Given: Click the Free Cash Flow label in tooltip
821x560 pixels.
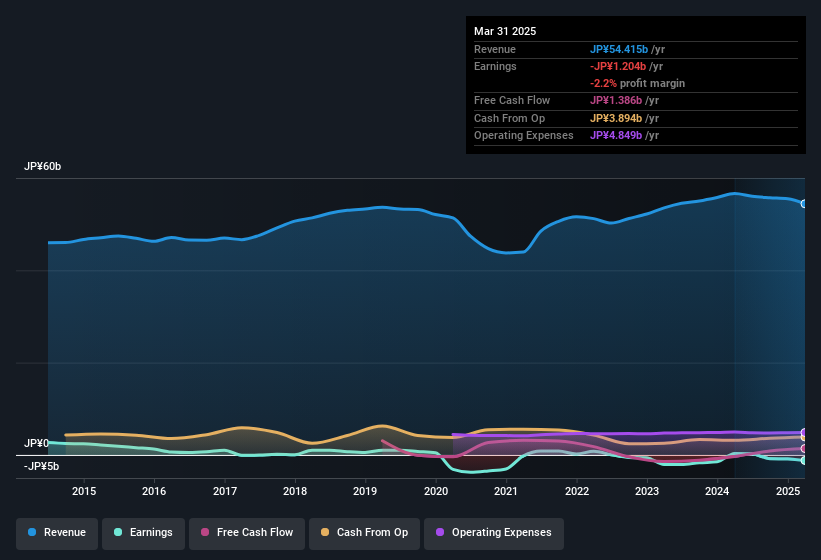Looking at the screenshot, I should (512, 100).
